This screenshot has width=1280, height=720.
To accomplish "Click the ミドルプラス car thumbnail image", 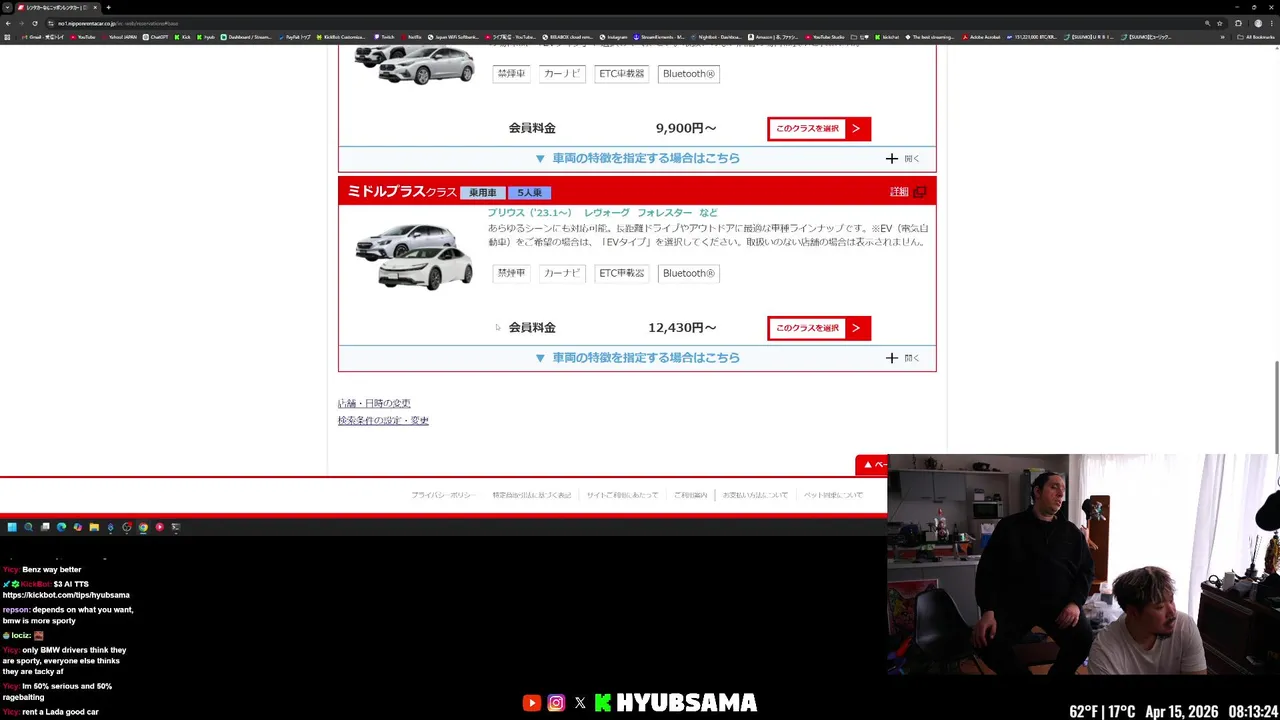I will pyautogui.click(x=414, y=255).
